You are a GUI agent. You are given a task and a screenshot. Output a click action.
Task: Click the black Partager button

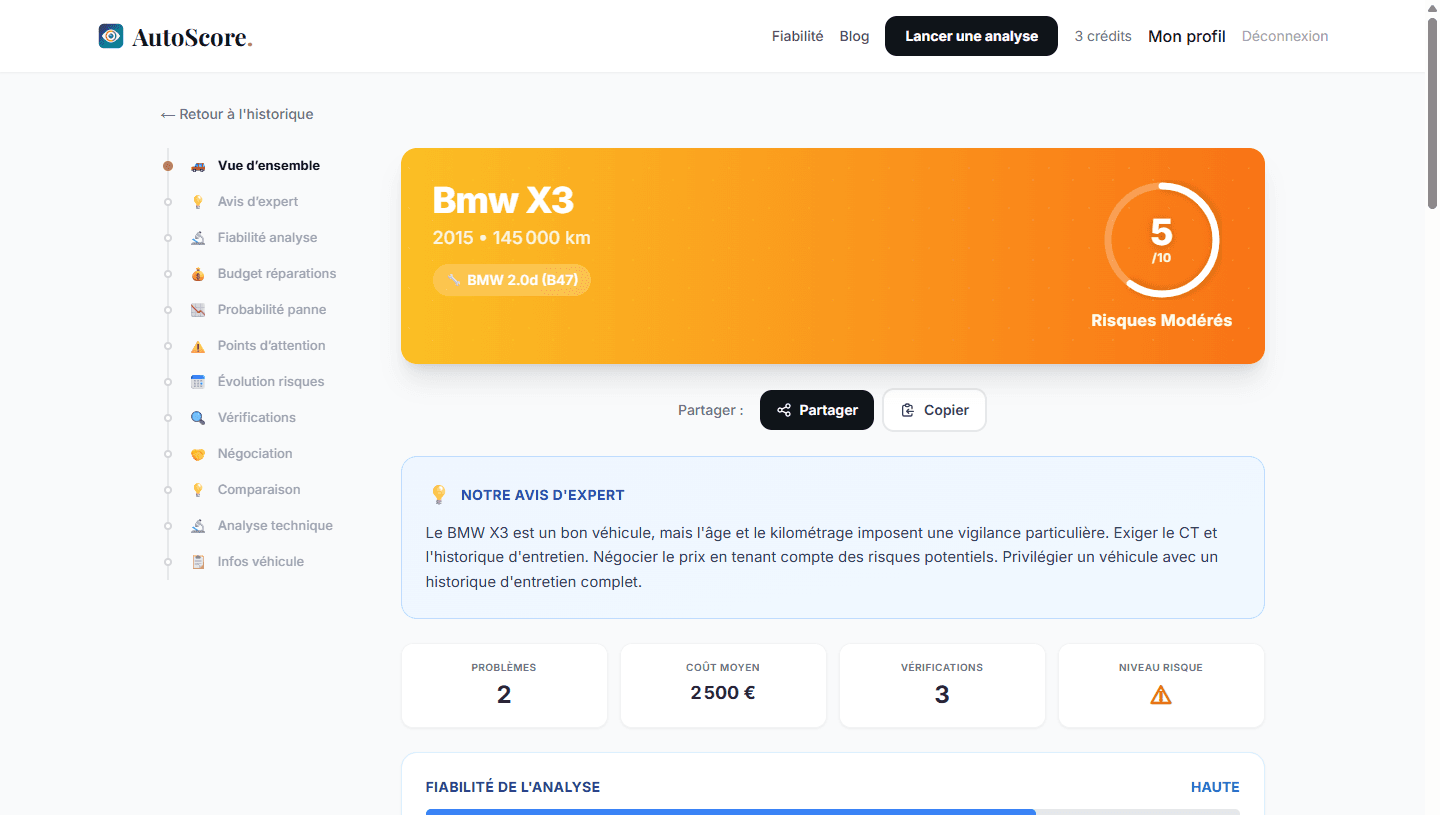[817, 410]
